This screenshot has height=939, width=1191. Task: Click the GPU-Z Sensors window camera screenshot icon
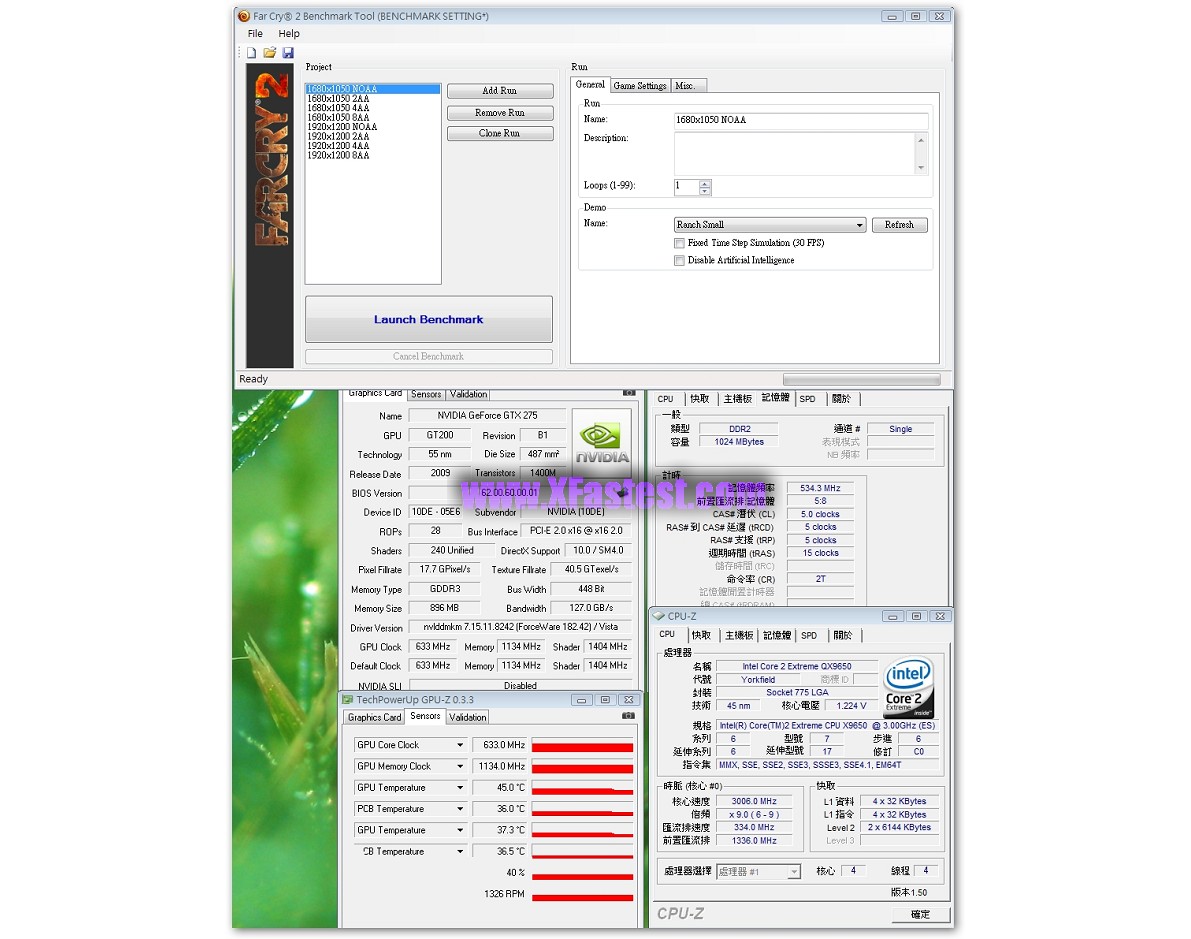628,716
